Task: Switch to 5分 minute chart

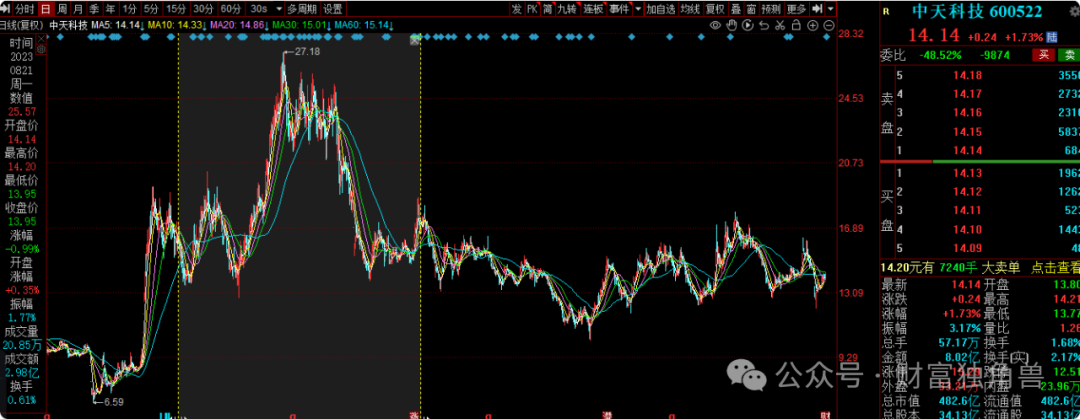Action: tap(151, 9)
